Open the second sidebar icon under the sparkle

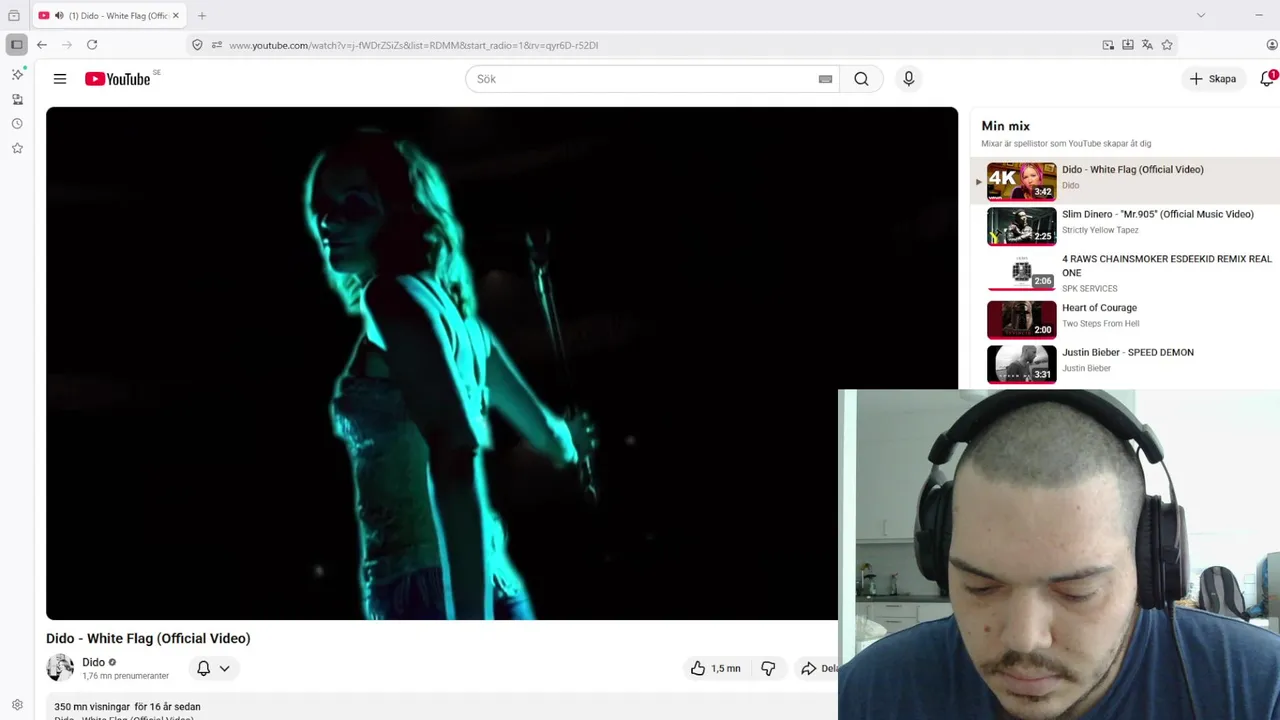(x=17, y=99)
